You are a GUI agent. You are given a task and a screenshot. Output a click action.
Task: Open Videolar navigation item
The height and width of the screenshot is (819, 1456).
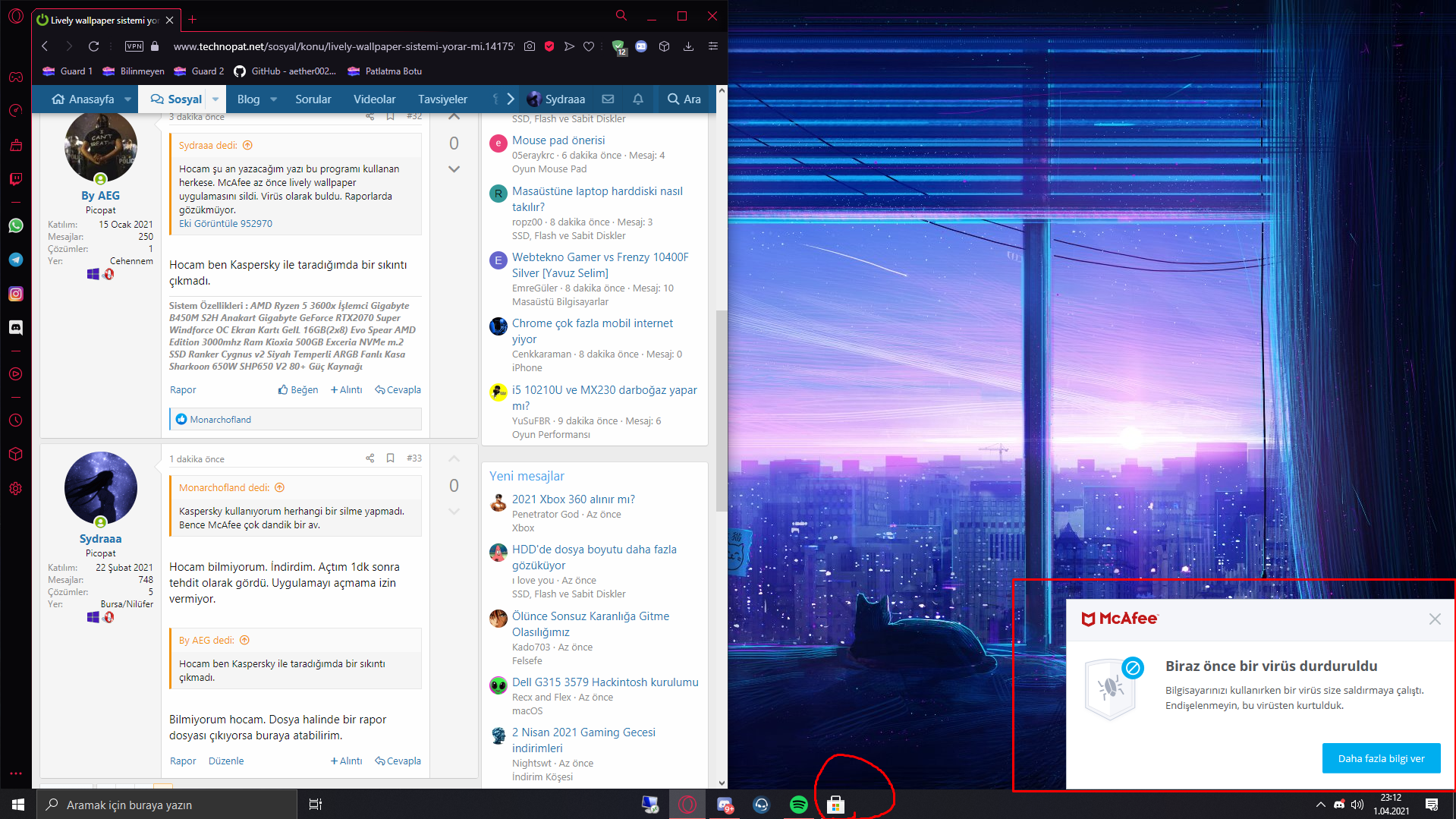coord(375,99)
